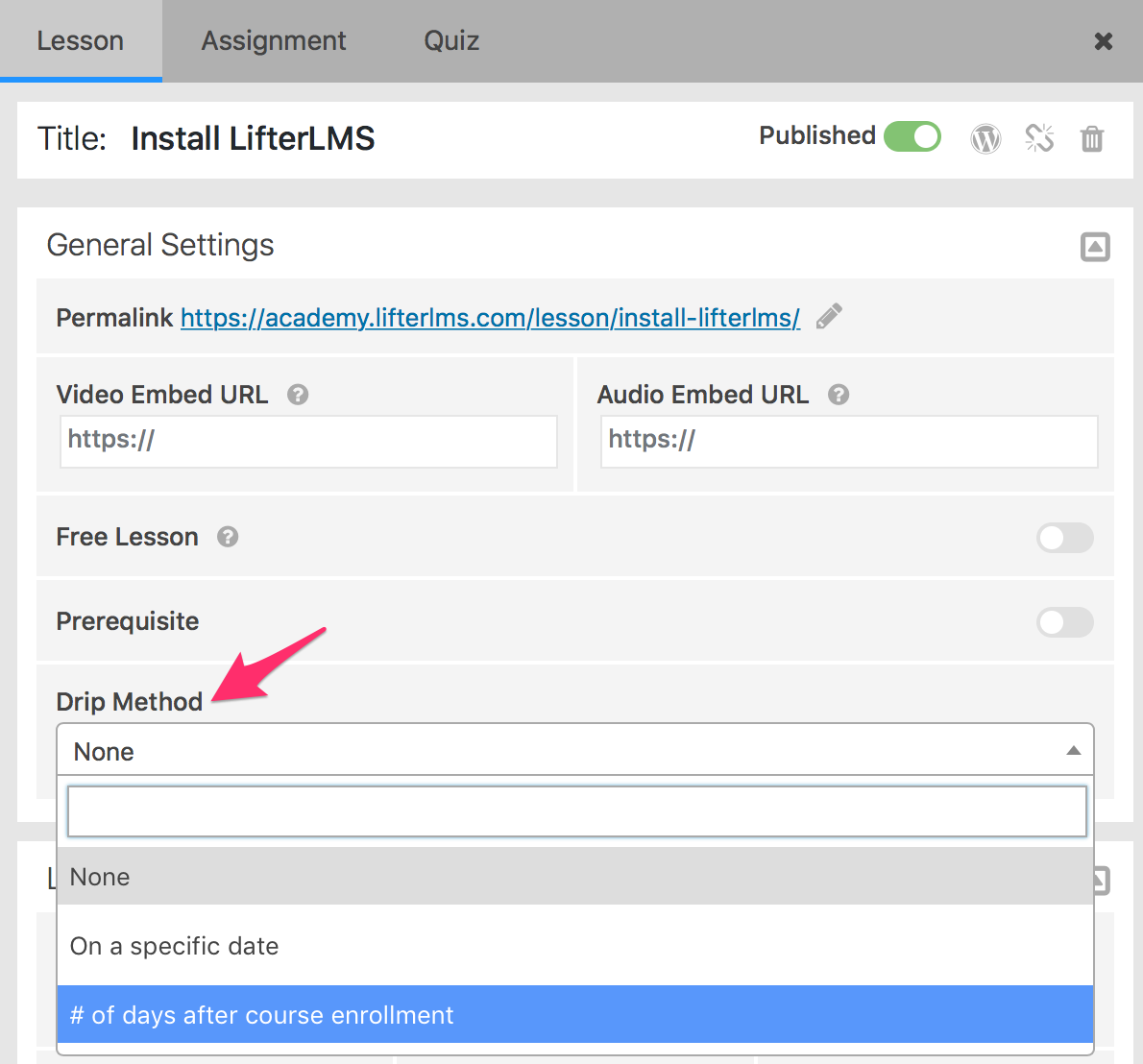1143x1064 pixels.
Task: Open help tooltip for Free Lesson
Action: (x=228, y=537)
